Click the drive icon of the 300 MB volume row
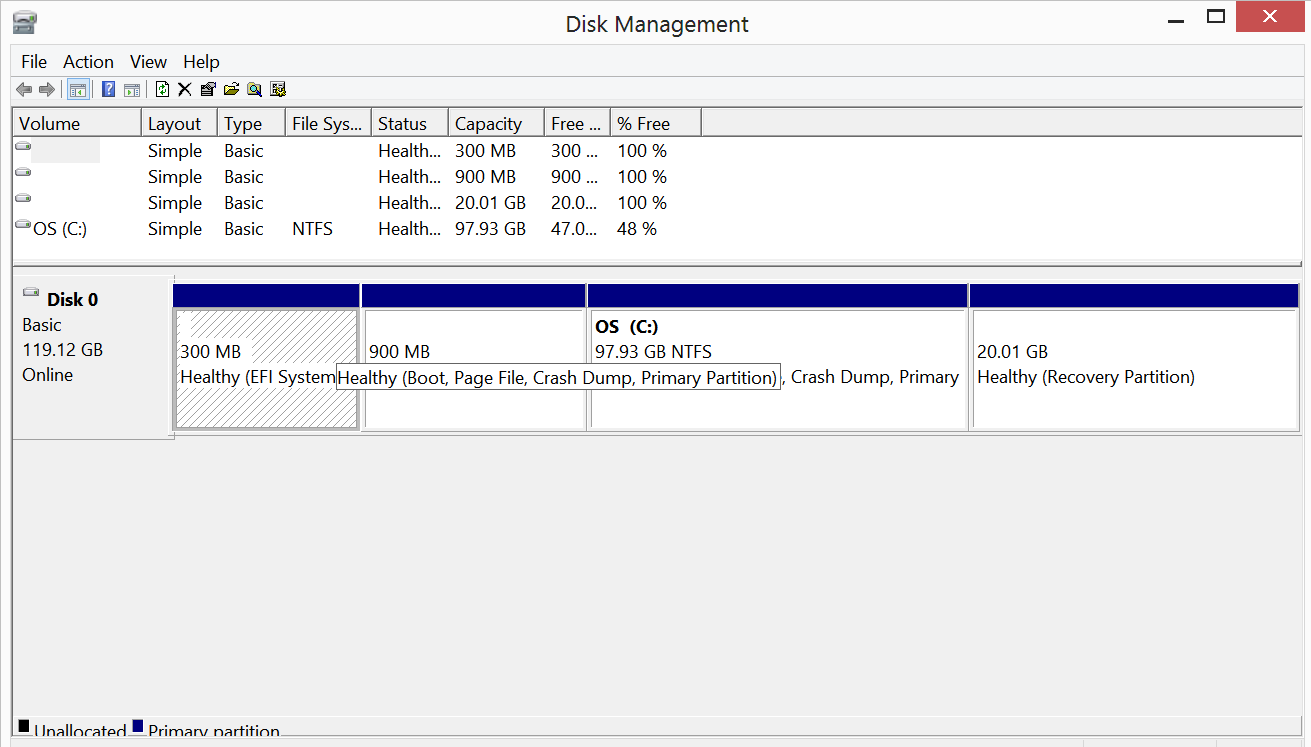This screenshot has width=1311, height=747. pyautogui.click(x=23, y=147)
